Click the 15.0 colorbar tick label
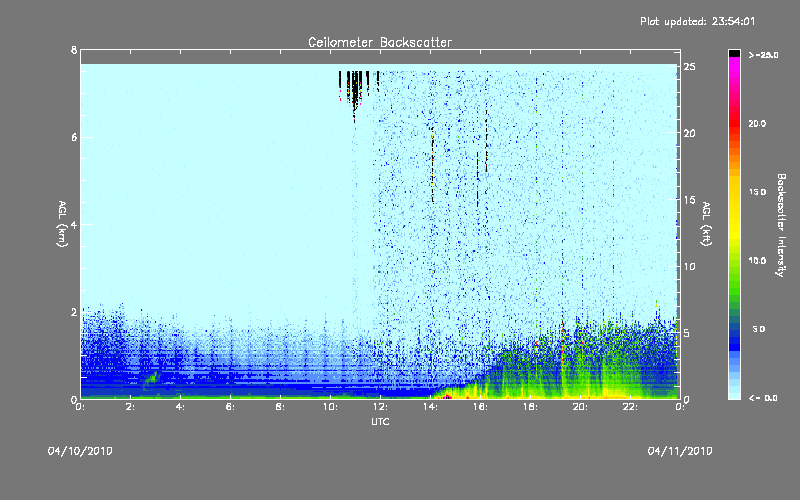This screenshot has height=500, width=800. [757, 192]
